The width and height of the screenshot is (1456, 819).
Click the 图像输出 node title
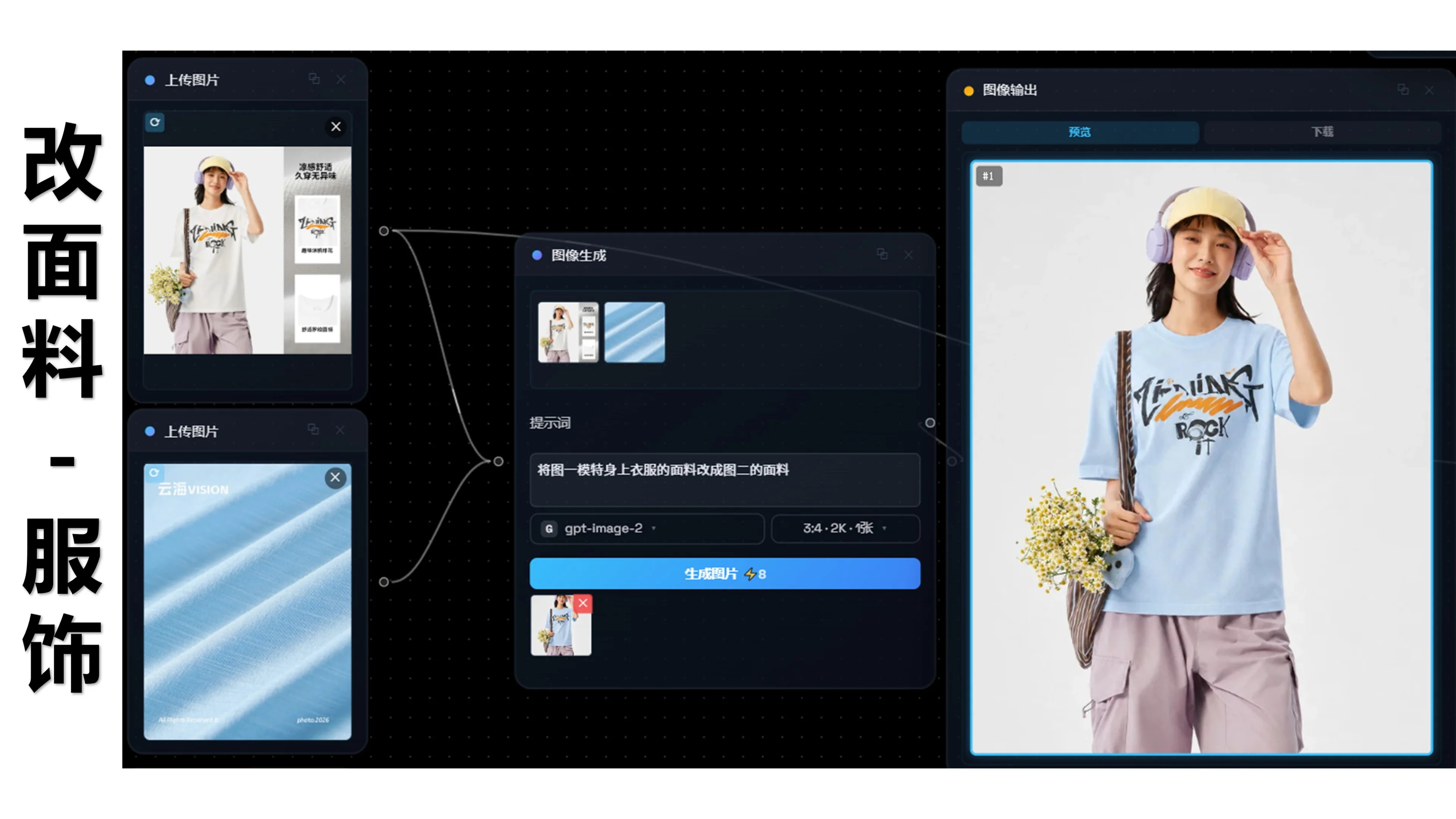coord(1010,90)
